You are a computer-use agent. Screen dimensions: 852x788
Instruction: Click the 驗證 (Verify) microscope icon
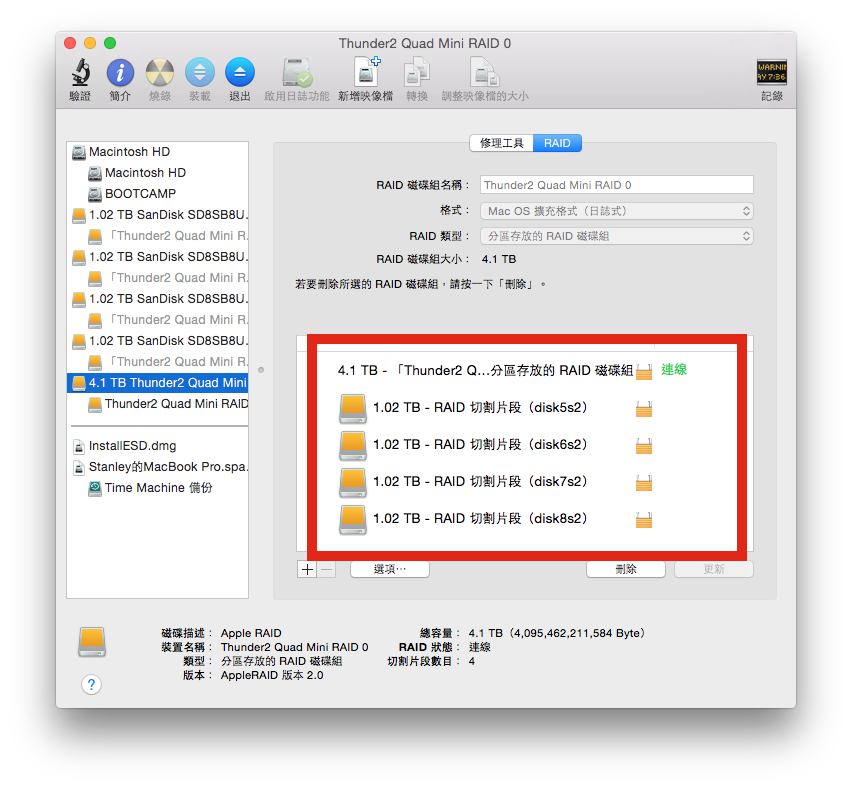80,74
